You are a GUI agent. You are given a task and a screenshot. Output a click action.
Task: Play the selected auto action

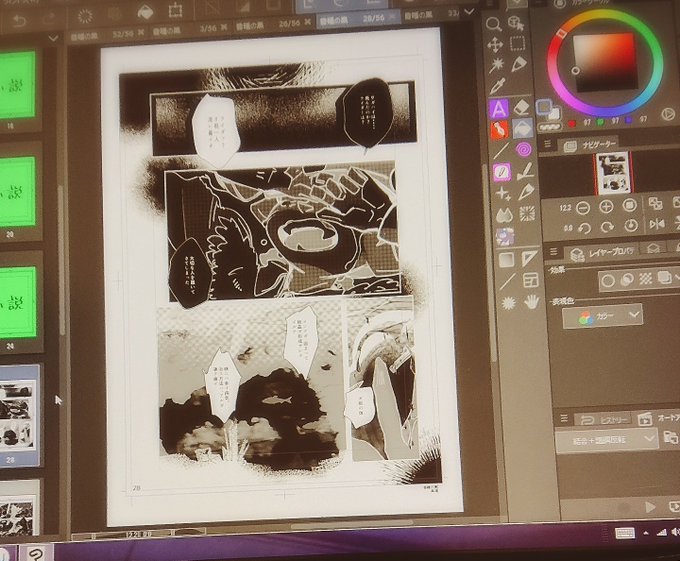(x=650, y=507)
